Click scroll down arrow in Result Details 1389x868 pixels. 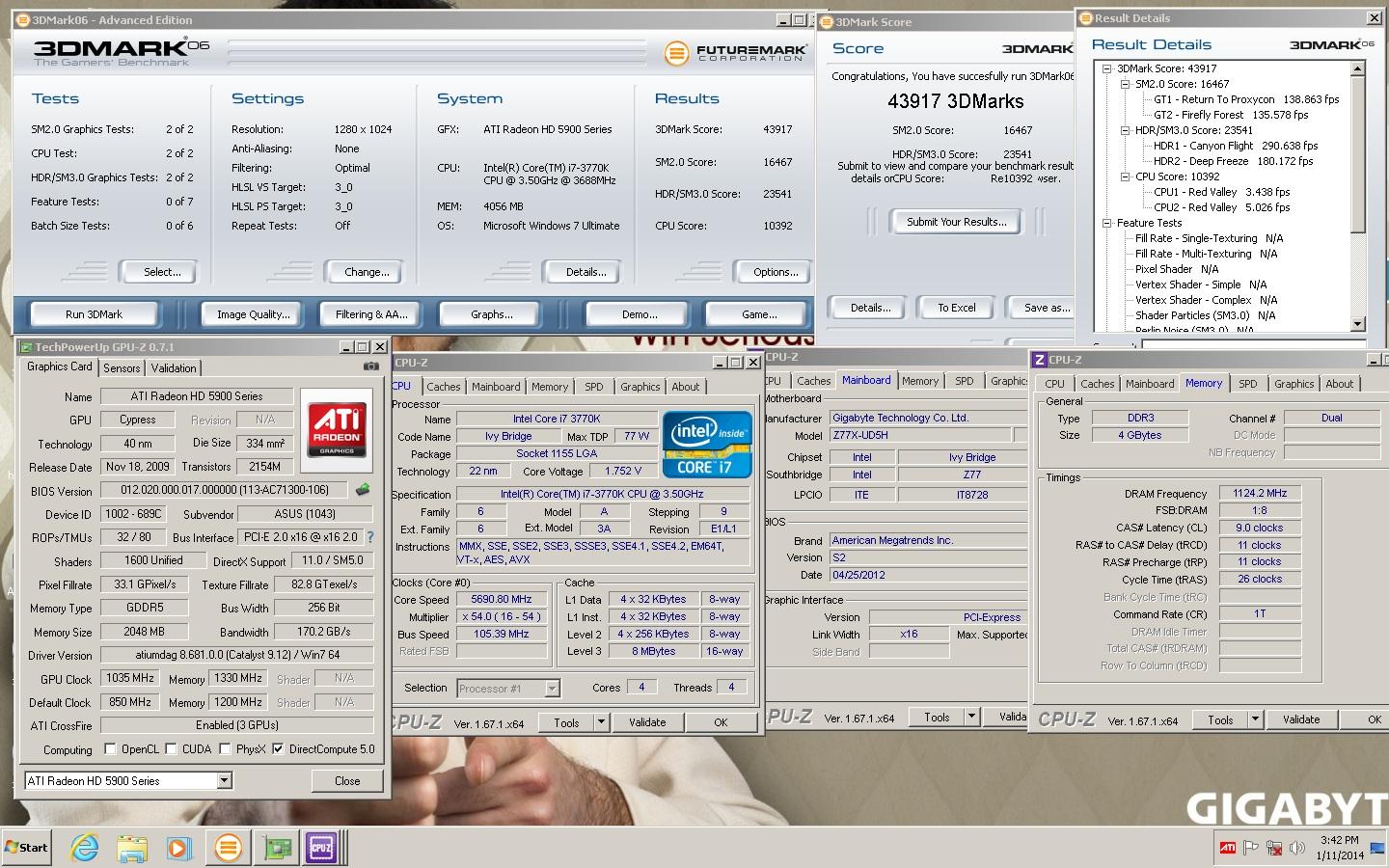coord(1358,324)
